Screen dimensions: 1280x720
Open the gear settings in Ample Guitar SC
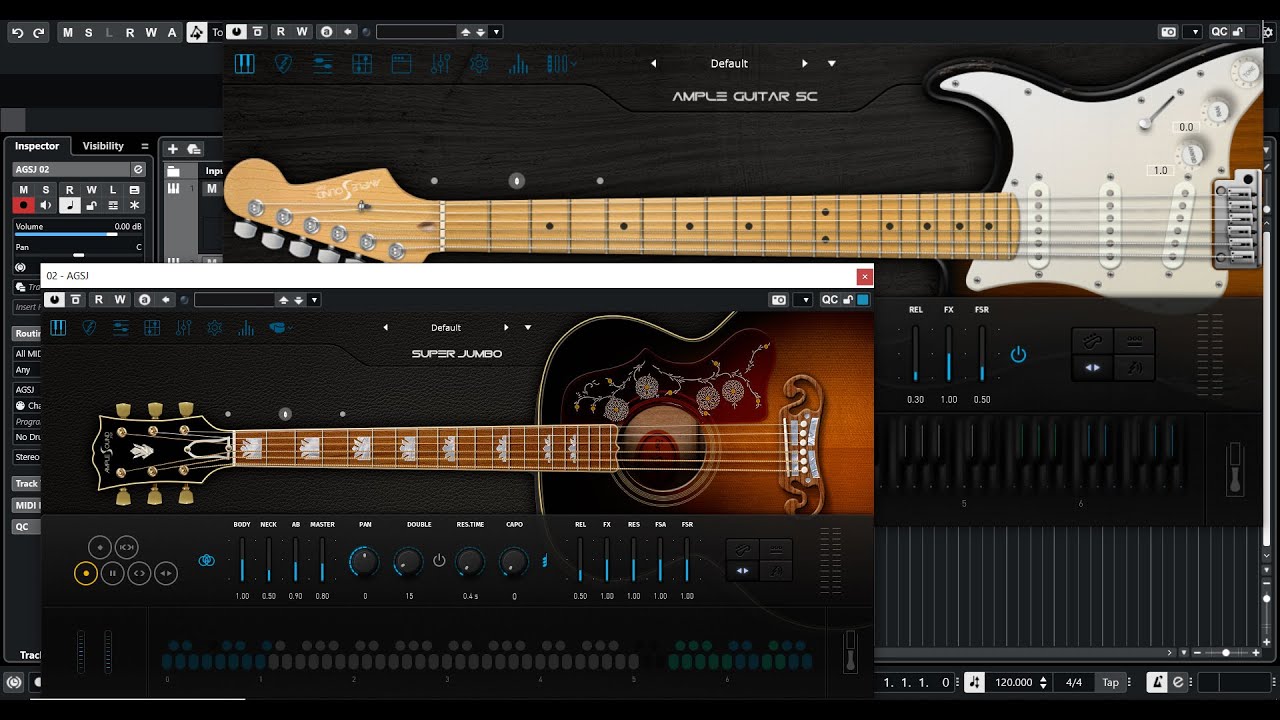(479, 64)
